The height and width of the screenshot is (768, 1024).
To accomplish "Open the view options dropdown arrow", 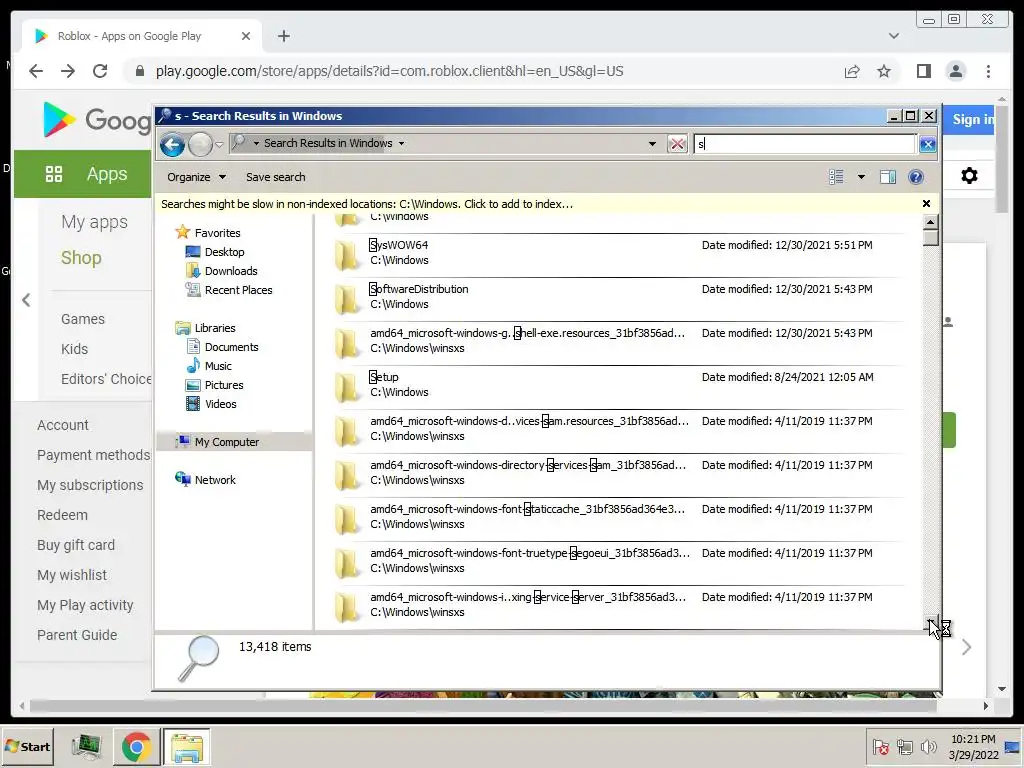I will tap(861, 177).
